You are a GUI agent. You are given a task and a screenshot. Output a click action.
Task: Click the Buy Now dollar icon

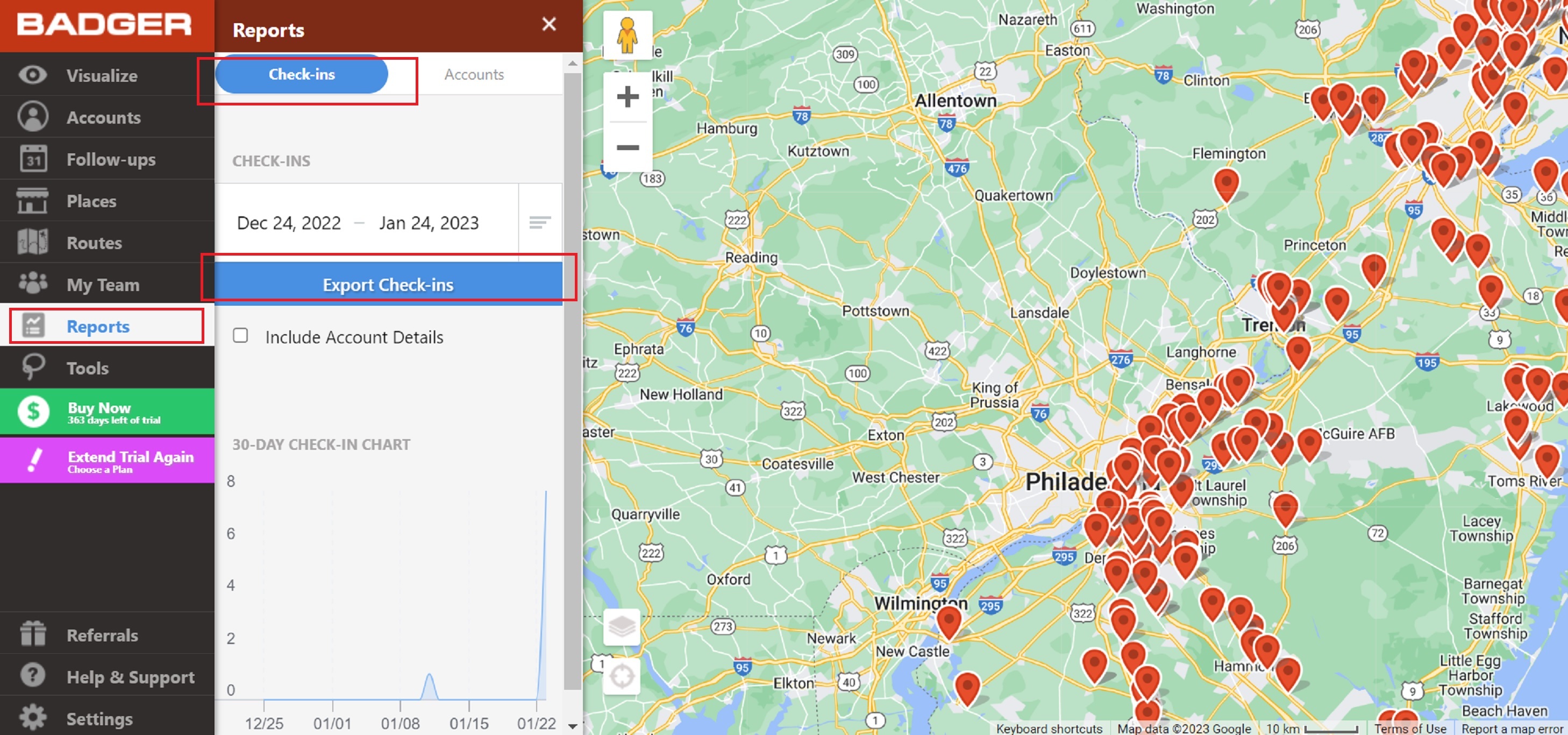point(33,412)
